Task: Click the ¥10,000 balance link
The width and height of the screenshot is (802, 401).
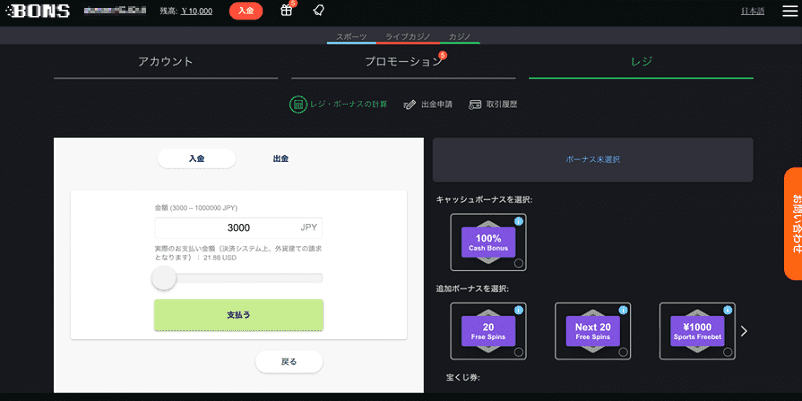Action: 197,11
